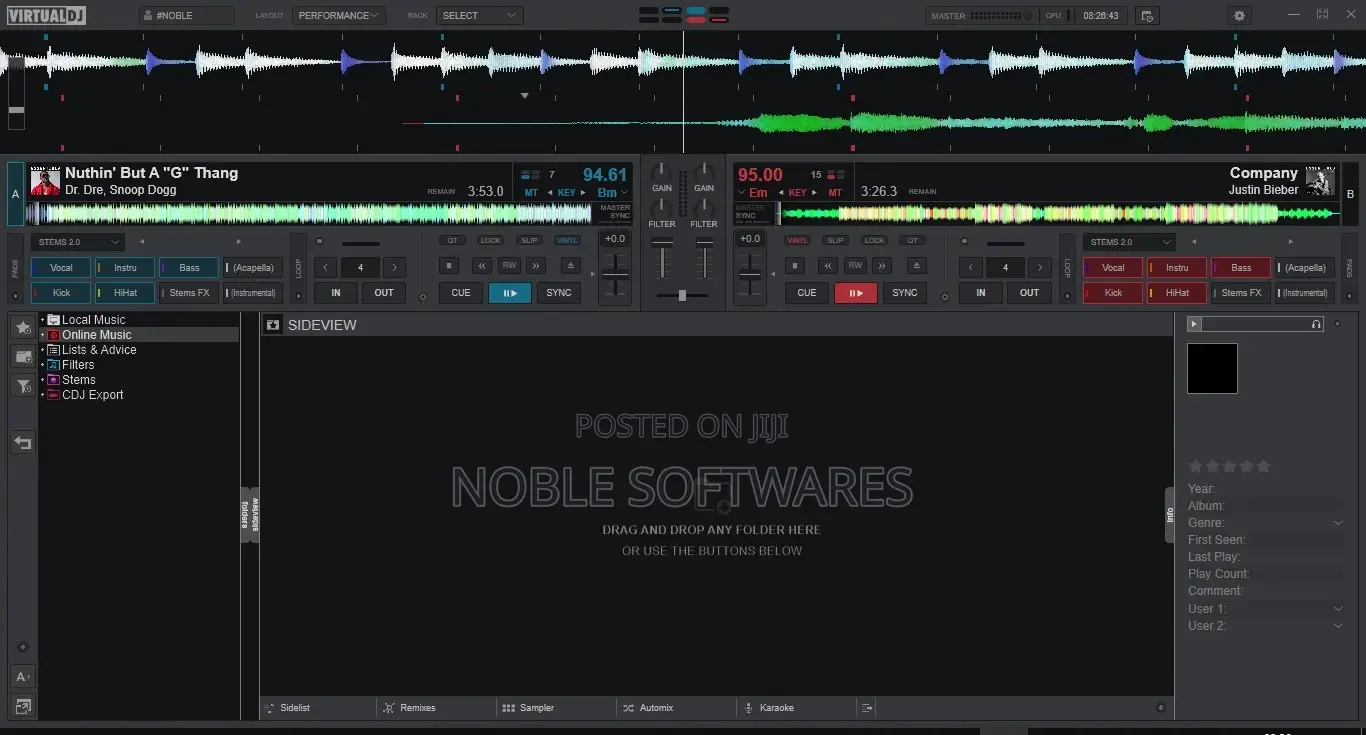Expand the Genre dropdown in info panel
Image resolution: width=1366 pixels, height=735 pixels.
[1338, 523]
